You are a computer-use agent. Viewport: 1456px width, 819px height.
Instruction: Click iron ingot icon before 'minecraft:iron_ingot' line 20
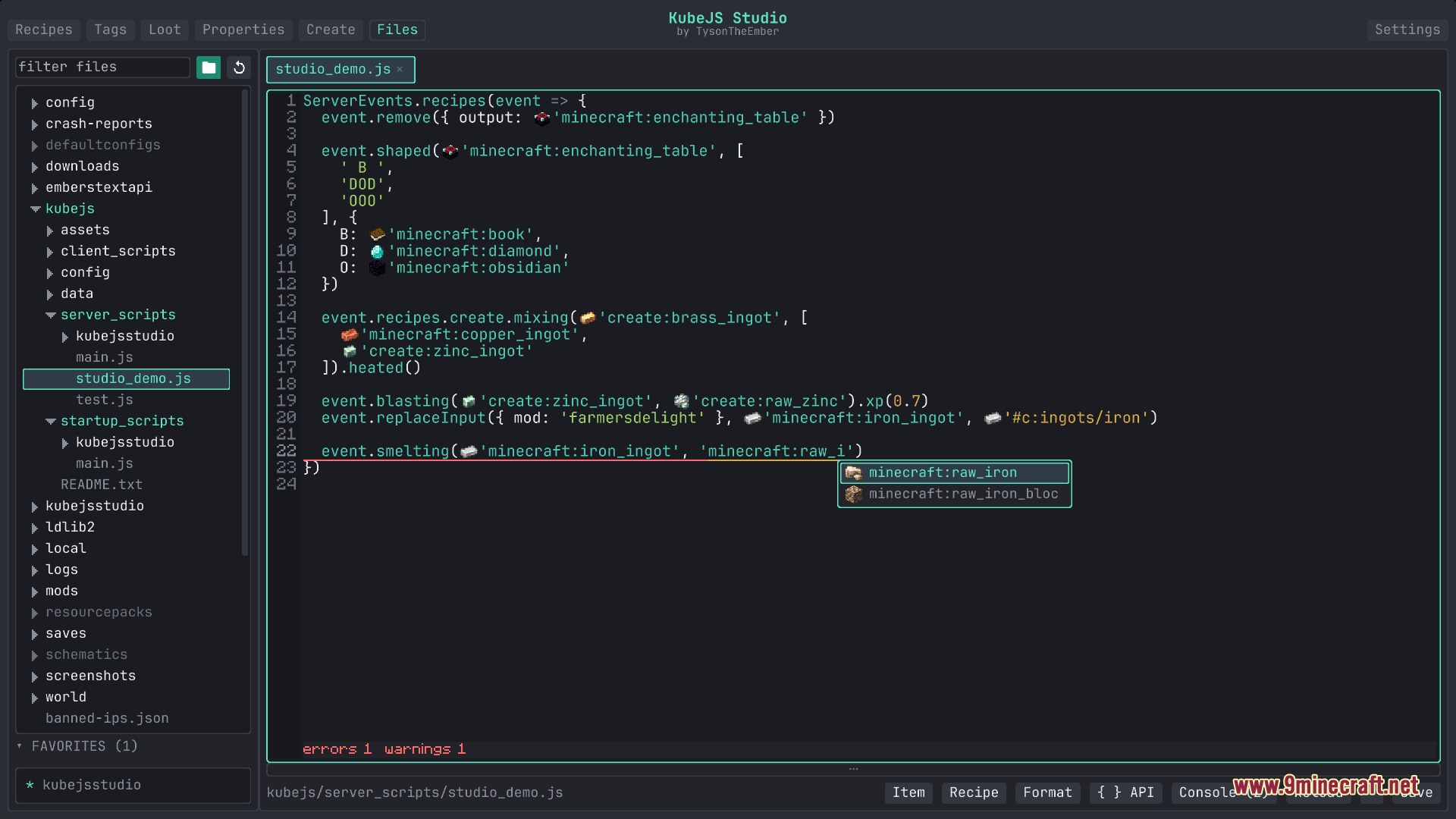(x=752, y=418)
